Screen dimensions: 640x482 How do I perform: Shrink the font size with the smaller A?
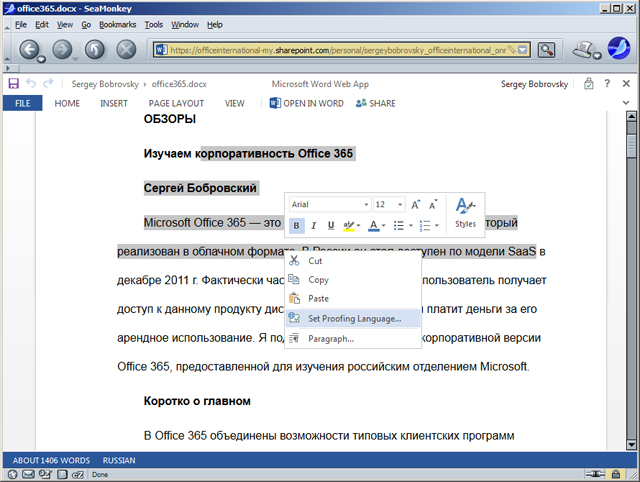[x=433, y=204]
